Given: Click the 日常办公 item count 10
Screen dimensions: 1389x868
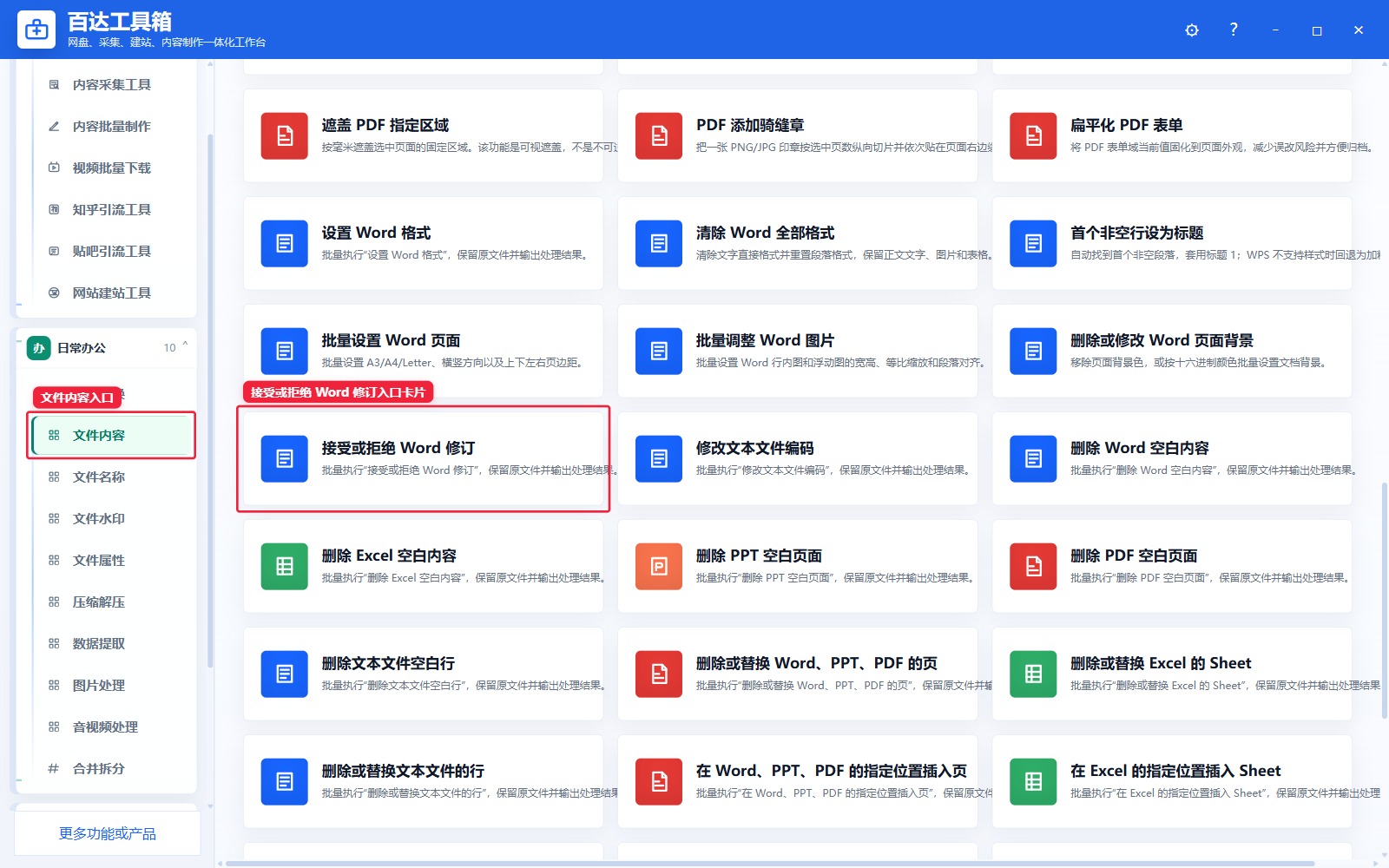Looking at the screenshot, I should point(169,348).
